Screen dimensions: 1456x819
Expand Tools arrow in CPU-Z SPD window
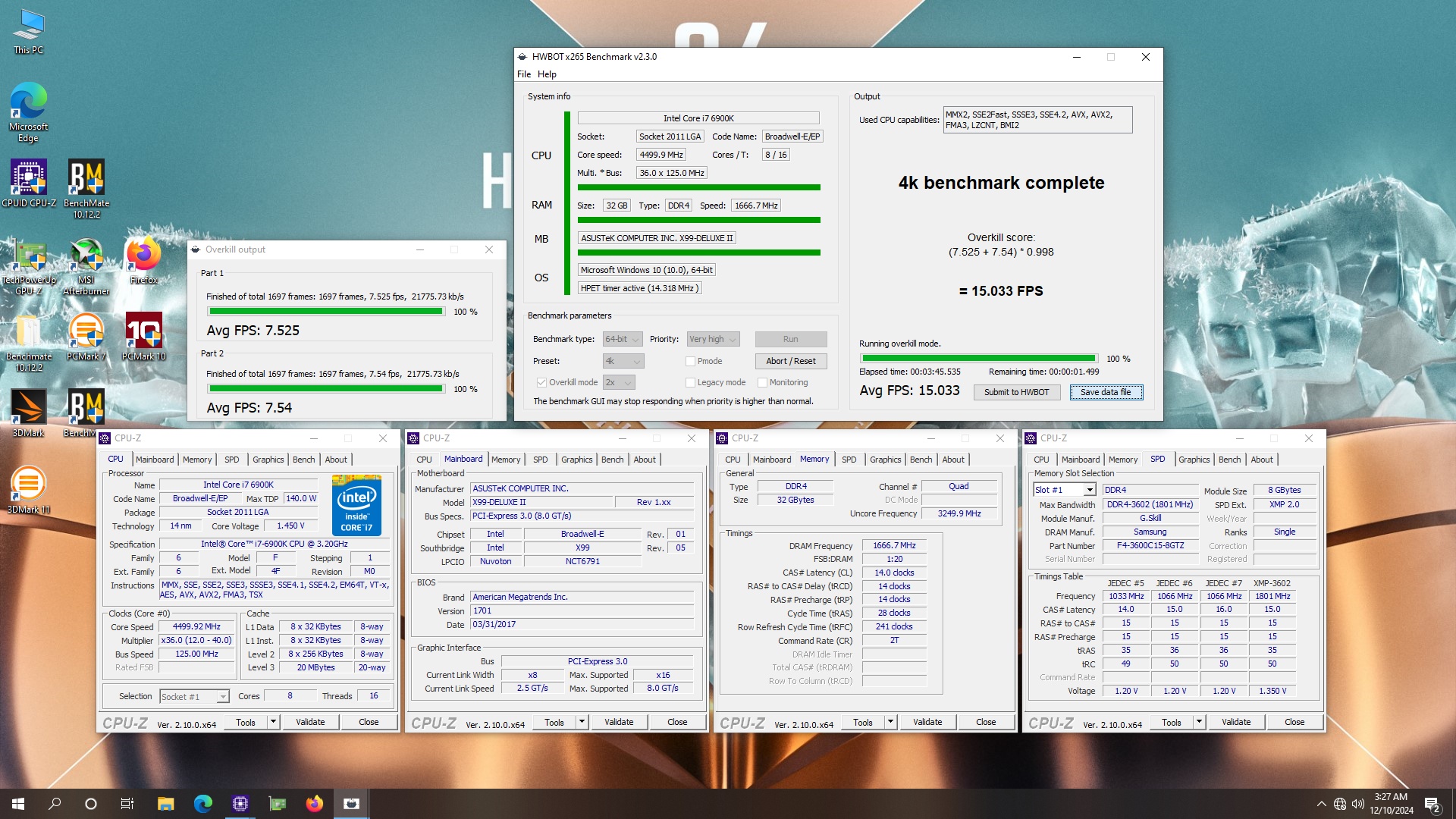(1199, 722)
